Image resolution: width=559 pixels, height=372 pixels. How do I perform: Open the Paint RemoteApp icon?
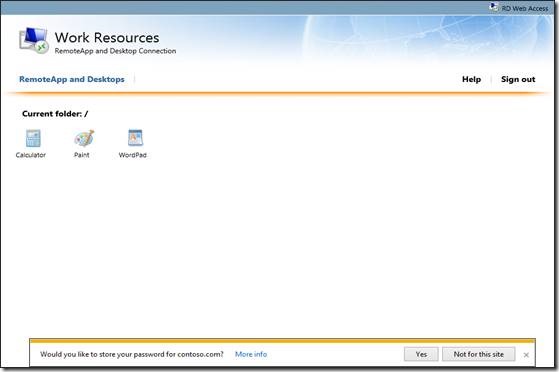coord(84,138)
